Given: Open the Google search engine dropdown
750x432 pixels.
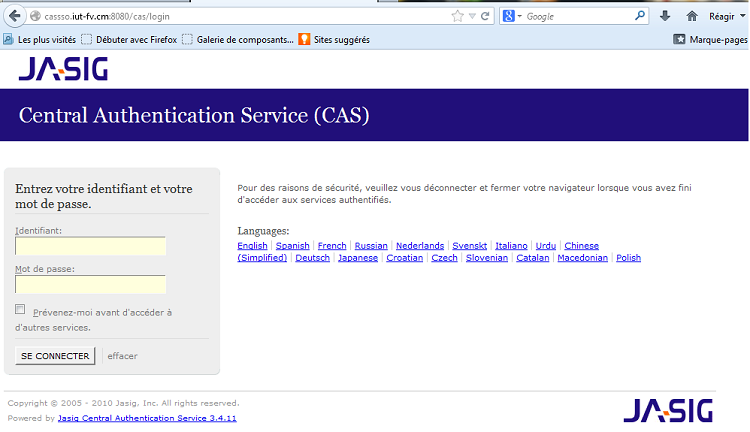Looking at the screenshot, I should point(513,16).
